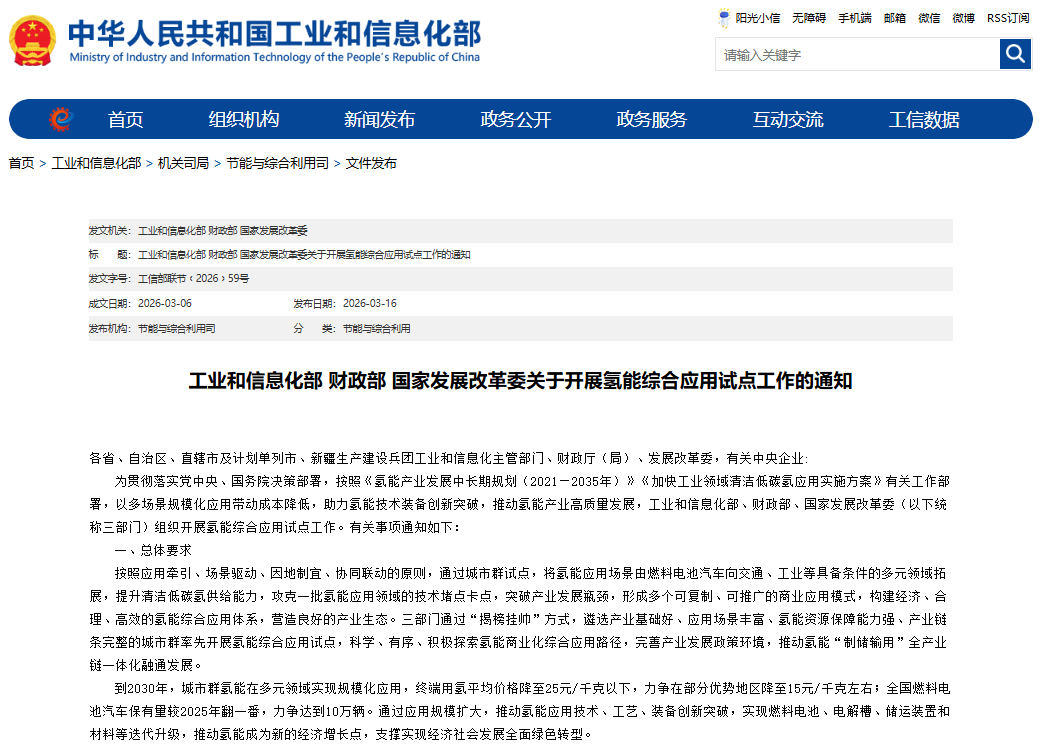Click the search magnifier icon
Image resolution: width=1047 pixels, height=746 pixels.
tap(1015, 54)
